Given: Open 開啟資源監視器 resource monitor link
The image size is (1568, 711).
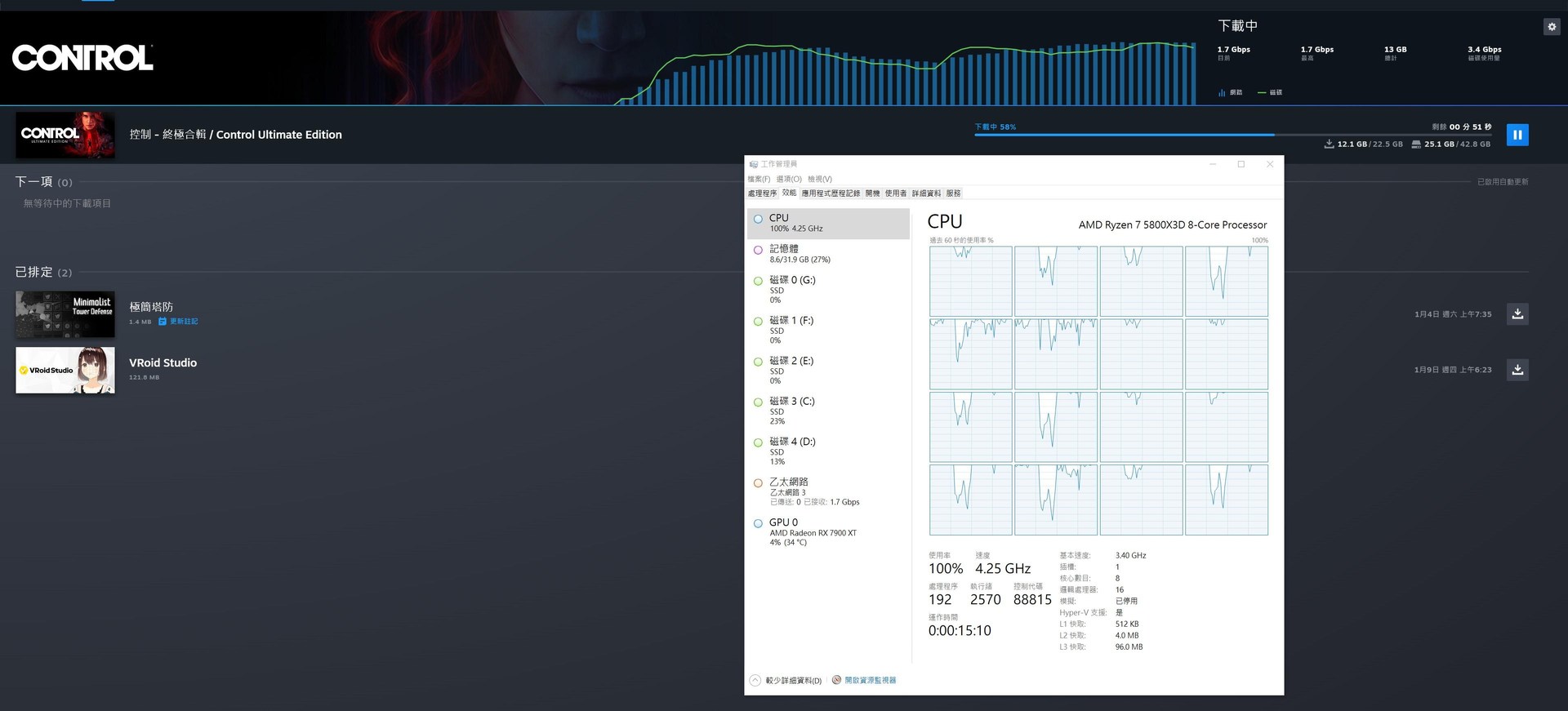Looking at the screenshot, I should point(870,680).
